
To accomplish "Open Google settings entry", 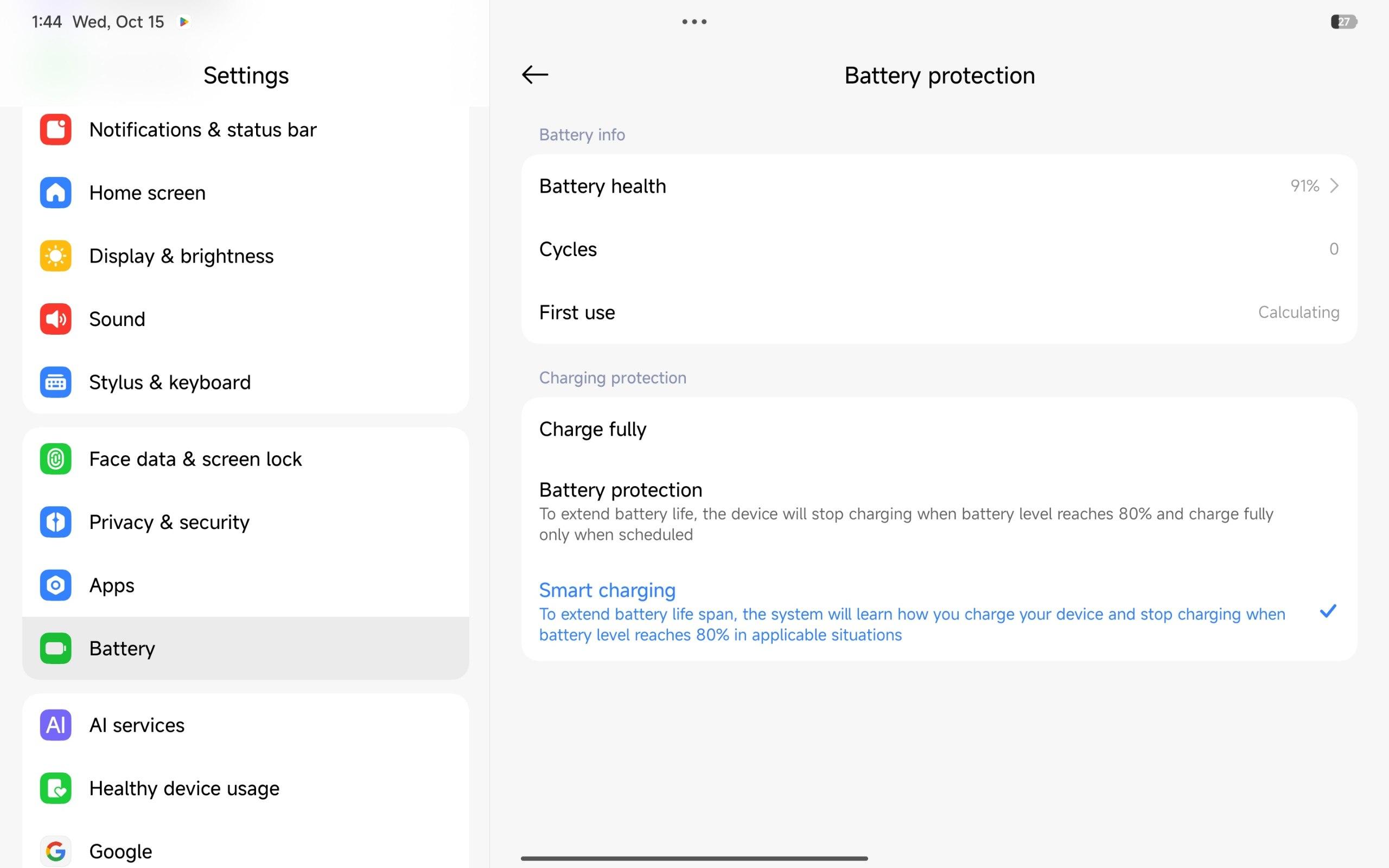I will [x=246, y=851].
